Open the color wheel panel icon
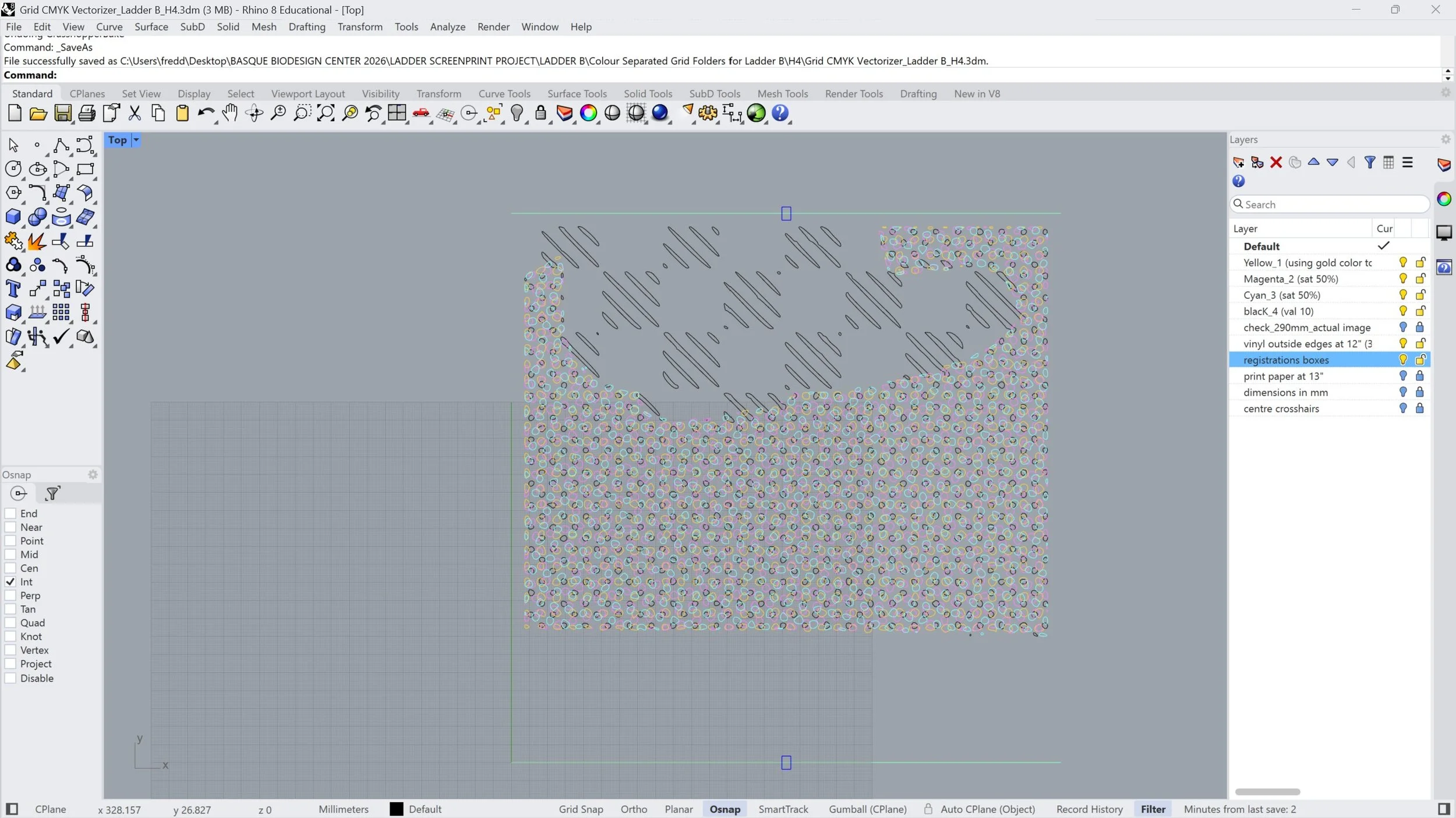The width and height of the screenshot is (1456, 818). 1444,199
